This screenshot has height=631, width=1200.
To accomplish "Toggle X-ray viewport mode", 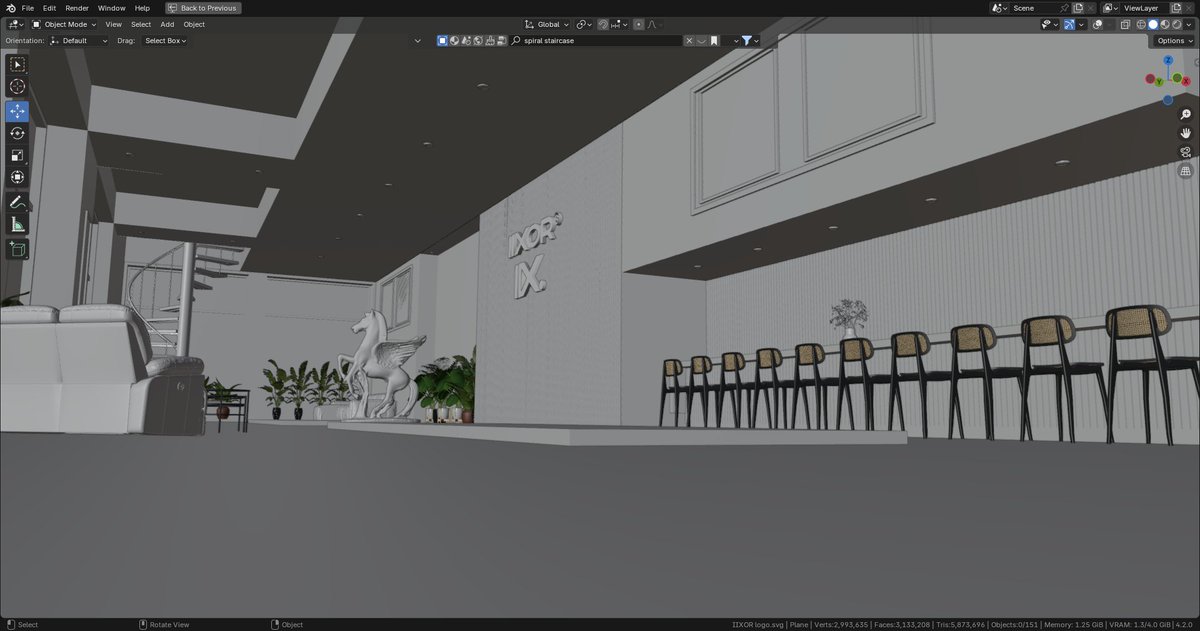I will [1125, 24].
